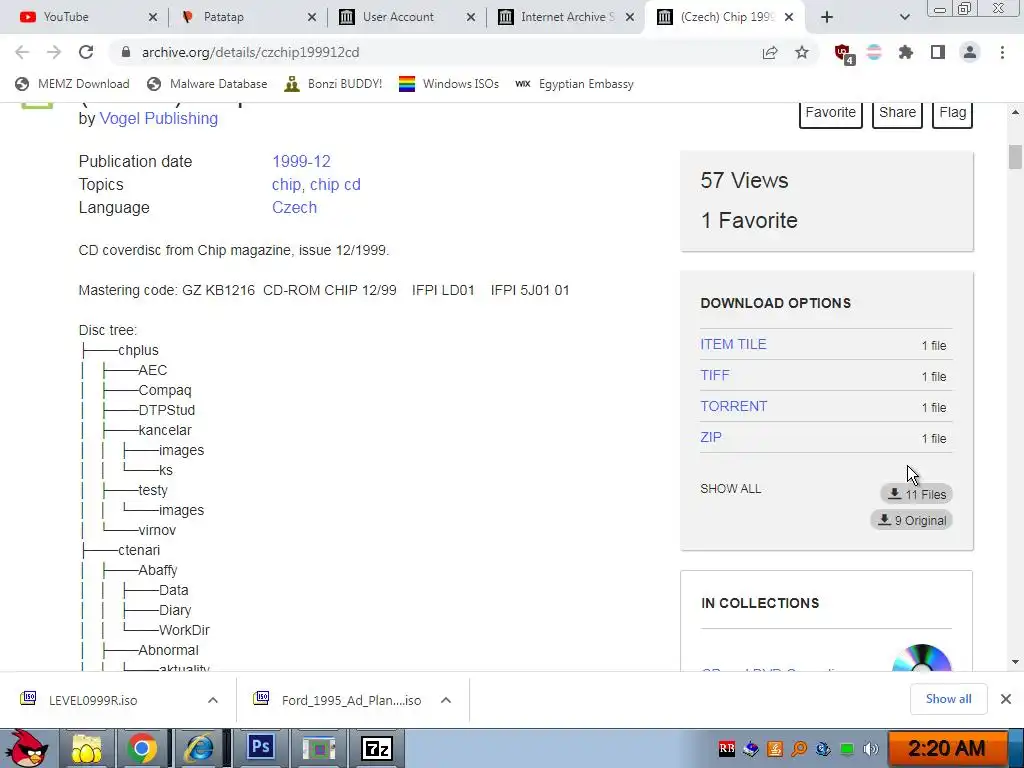This screenshot has width=1024, height=768.
Task: Click Show all downloads
Action: (948, 699)
